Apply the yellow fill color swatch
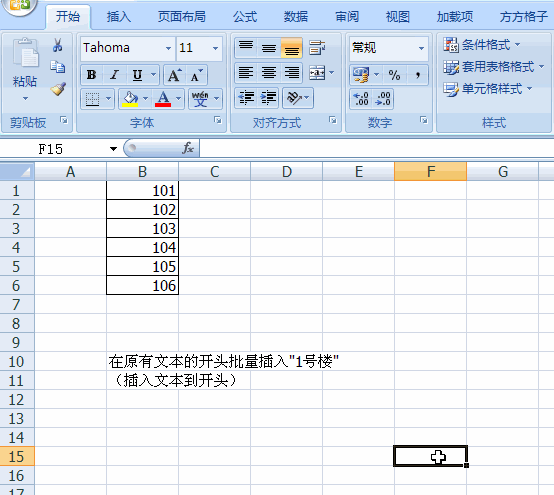 click(130, 99)
